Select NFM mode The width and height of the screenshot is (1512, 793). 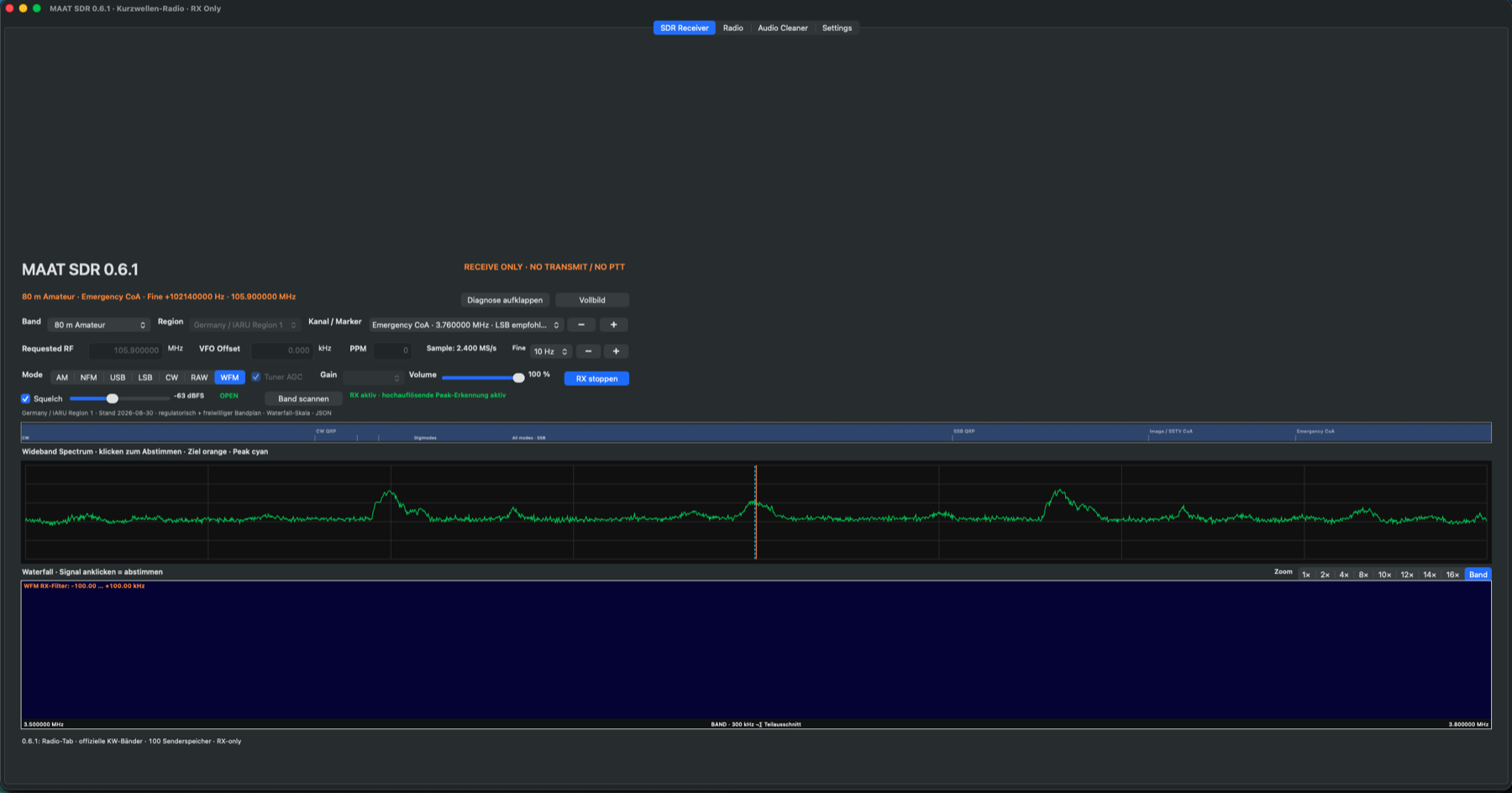[x=88, y=377]
